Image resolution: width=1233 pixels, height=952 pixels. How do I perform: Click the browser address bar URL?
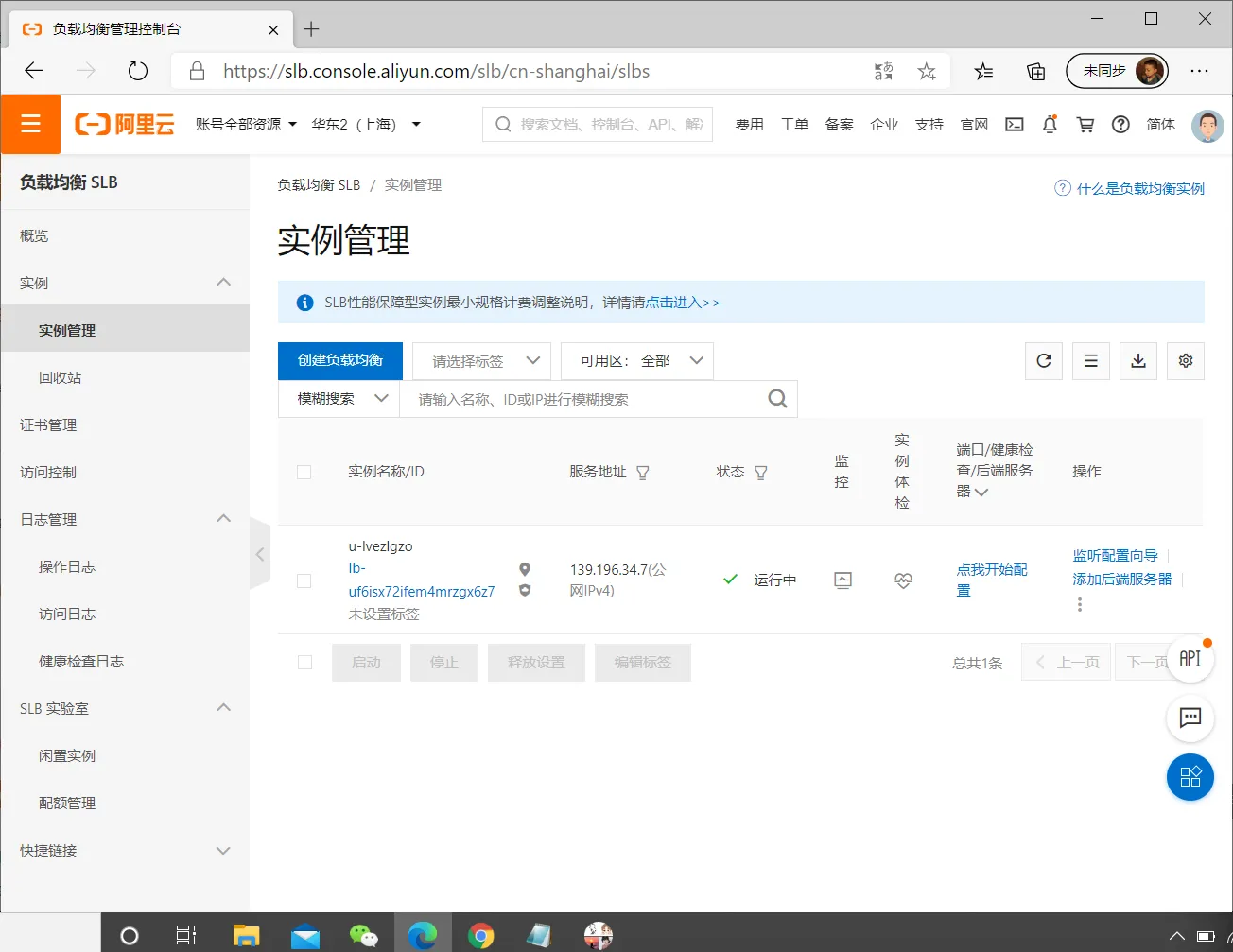coord(436,72)
